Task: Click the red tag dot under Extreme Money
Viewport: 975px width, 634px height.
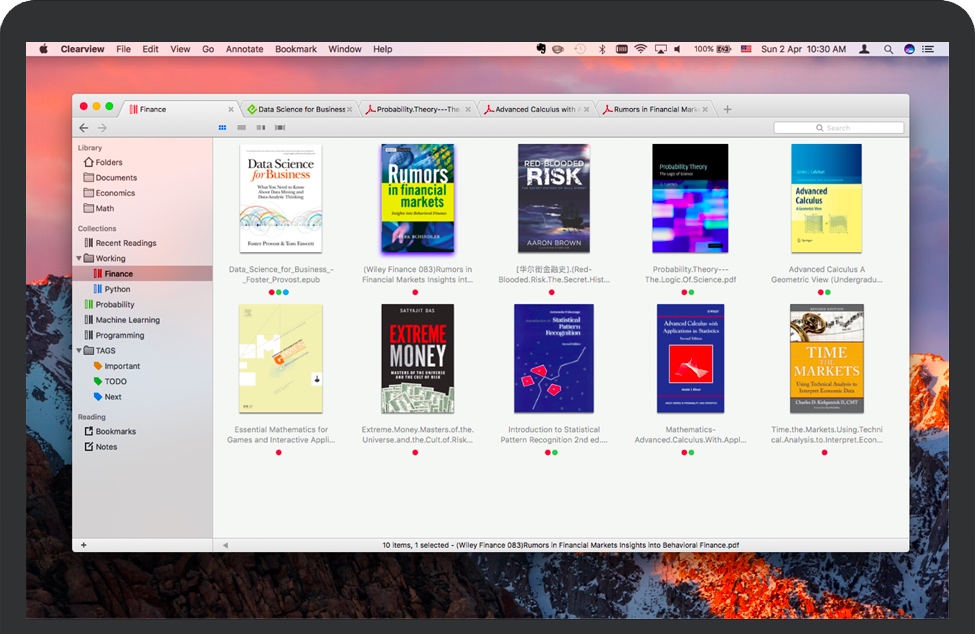Action: [x=415, y=452]
